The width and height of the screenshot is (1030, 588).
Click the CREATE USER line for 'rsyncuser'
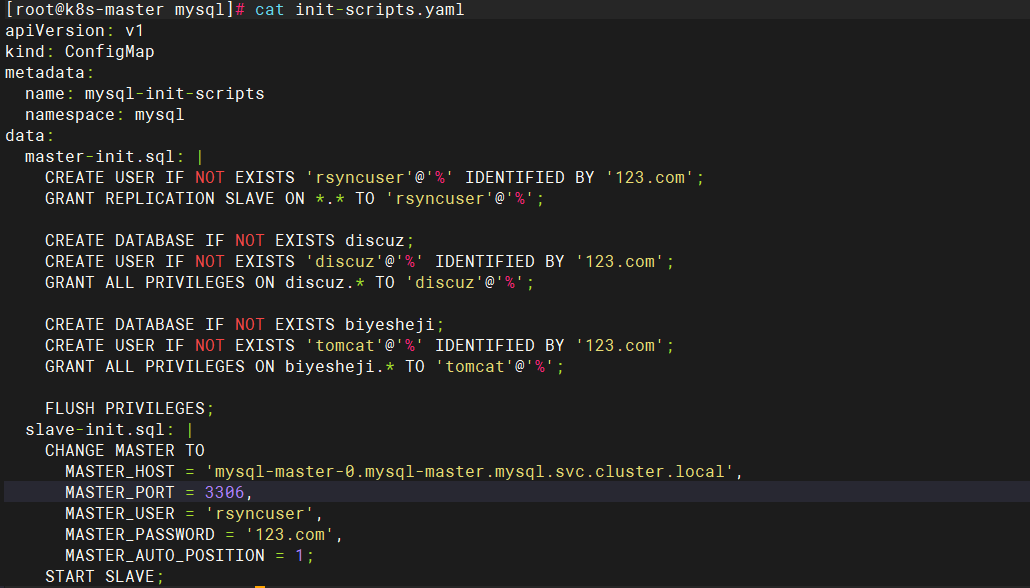374,178
